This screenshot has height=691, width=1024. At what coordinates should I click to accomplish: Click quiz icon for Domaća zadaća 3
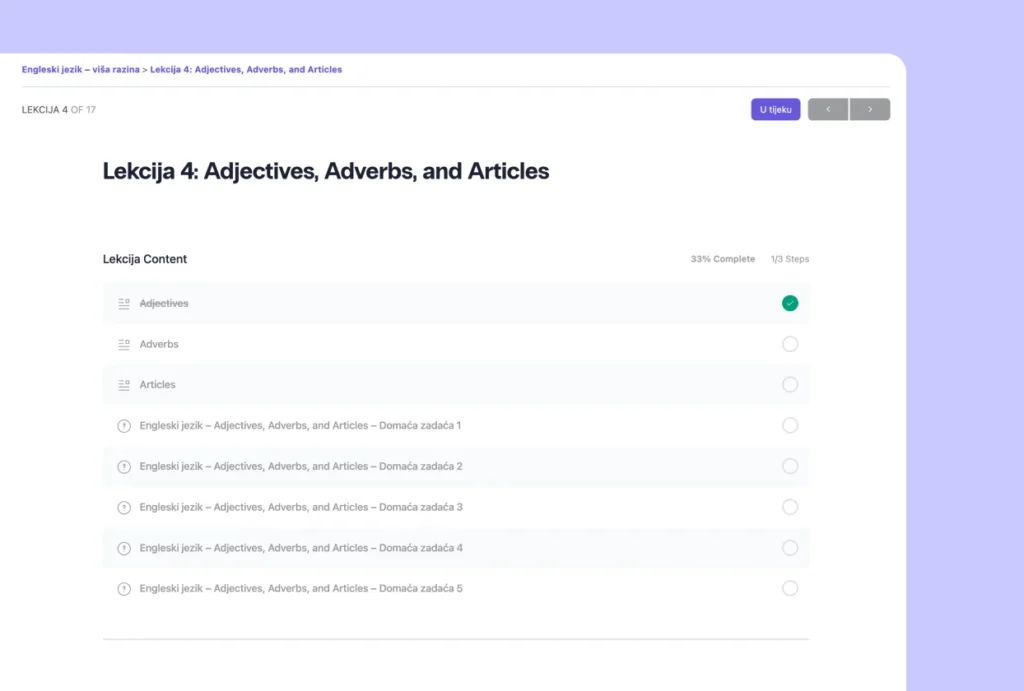(124, 507)
